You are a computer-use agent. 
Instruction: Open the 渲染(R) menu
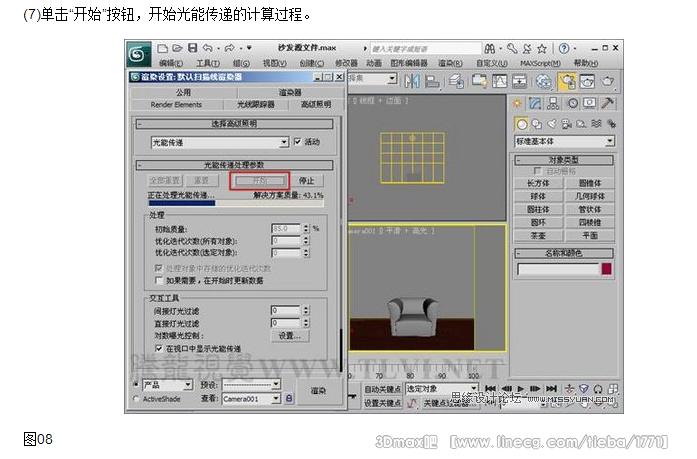point(450,64)
